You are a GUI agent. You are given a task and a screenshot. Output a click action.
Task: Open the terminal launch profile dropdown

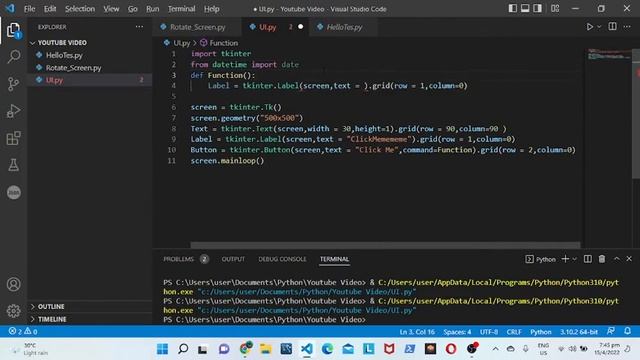click(575, 259)
